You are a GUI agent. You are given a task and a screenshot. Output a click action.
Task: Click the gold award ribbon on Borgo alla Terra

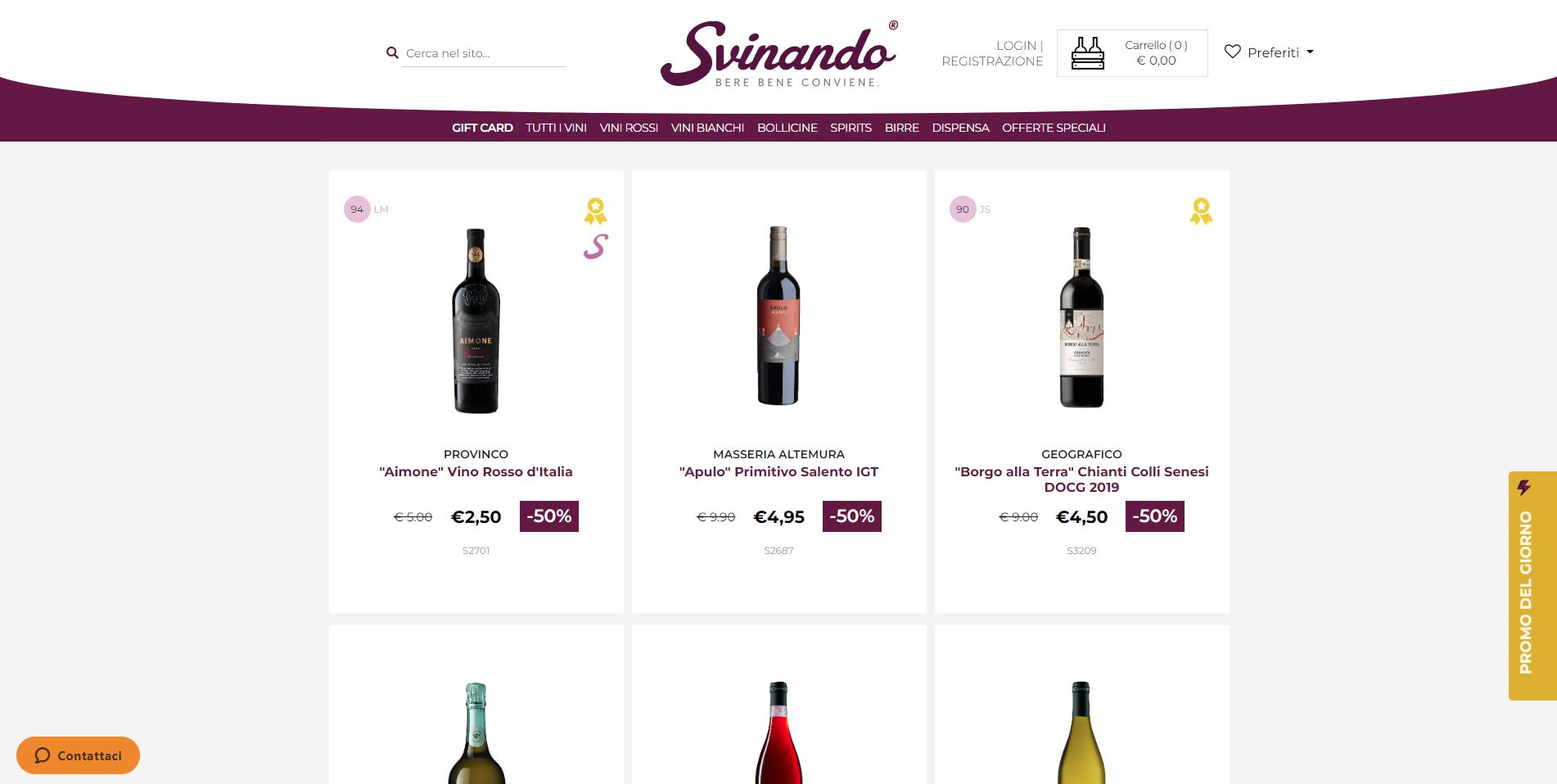1201,211
